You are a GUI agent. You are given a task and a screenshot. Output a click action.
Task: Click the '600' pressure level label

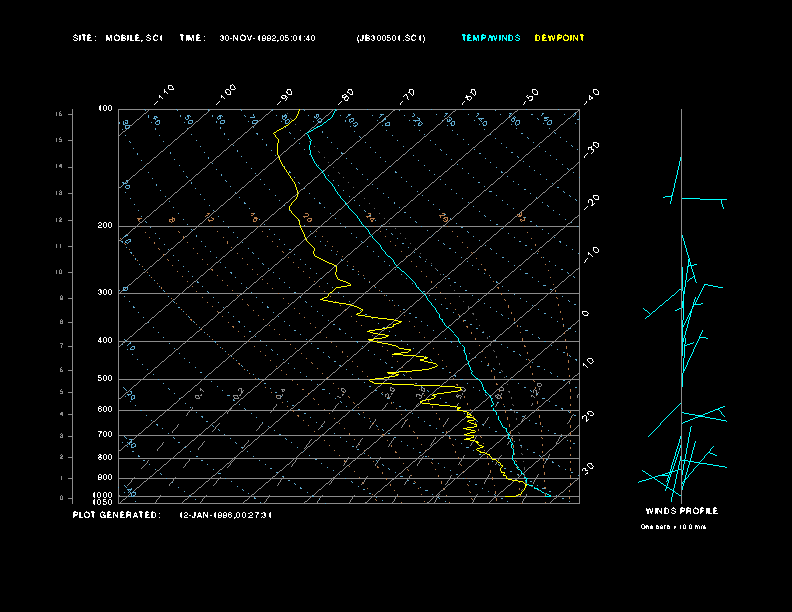coord(105,410)
